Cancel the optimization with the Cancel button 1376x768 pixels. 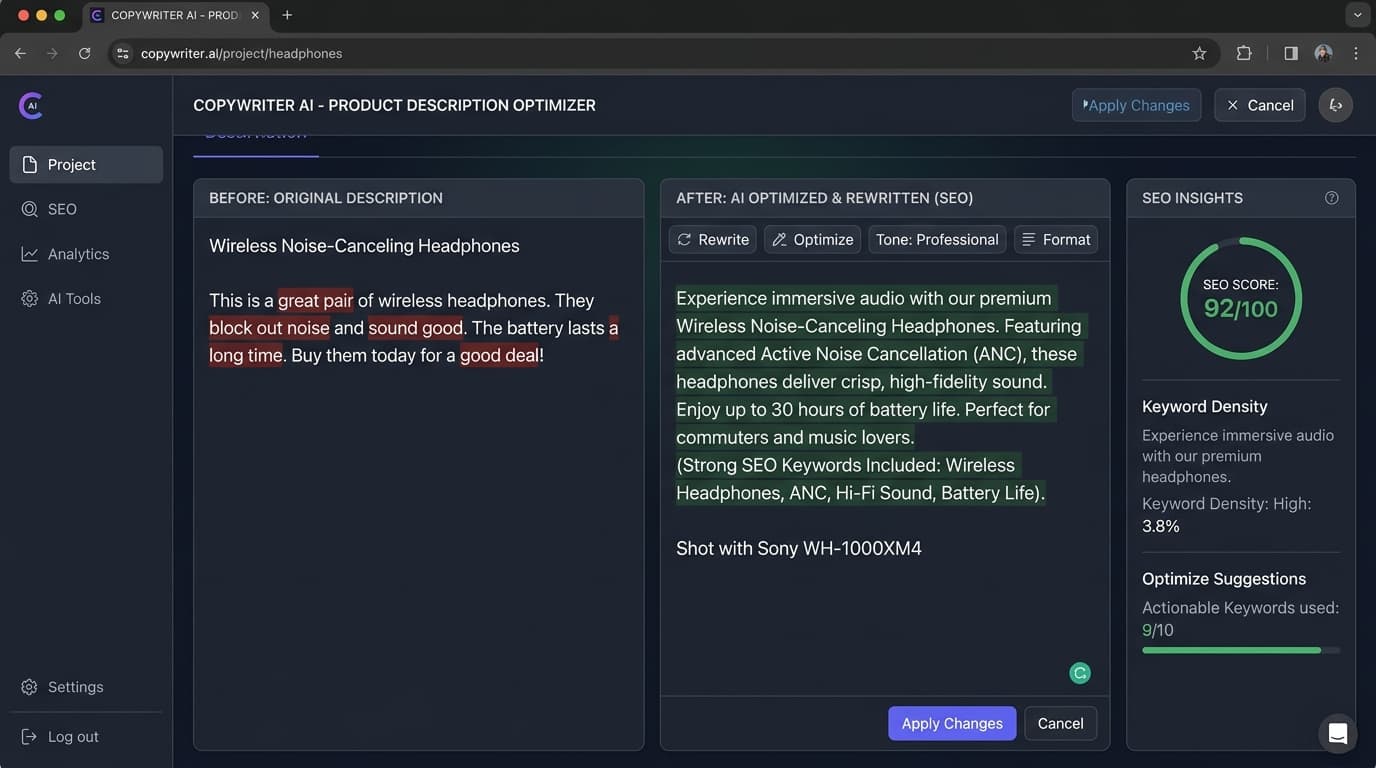pyautogui.click(x=1060, y=723)
